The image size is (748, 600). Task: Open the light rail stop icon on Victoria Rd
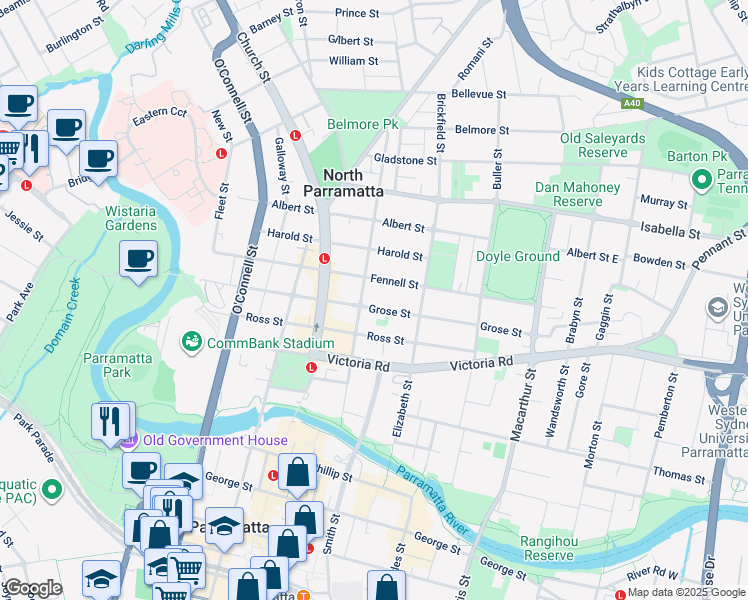click(x=312, y=367)
